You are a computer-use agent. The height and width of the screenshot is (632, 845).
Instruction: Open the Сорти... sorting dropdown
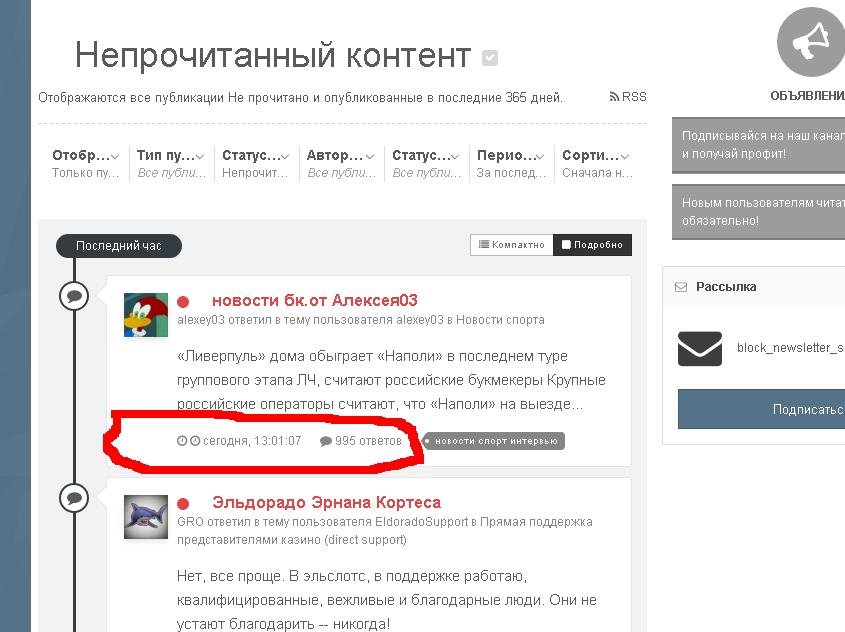point(597,164)
